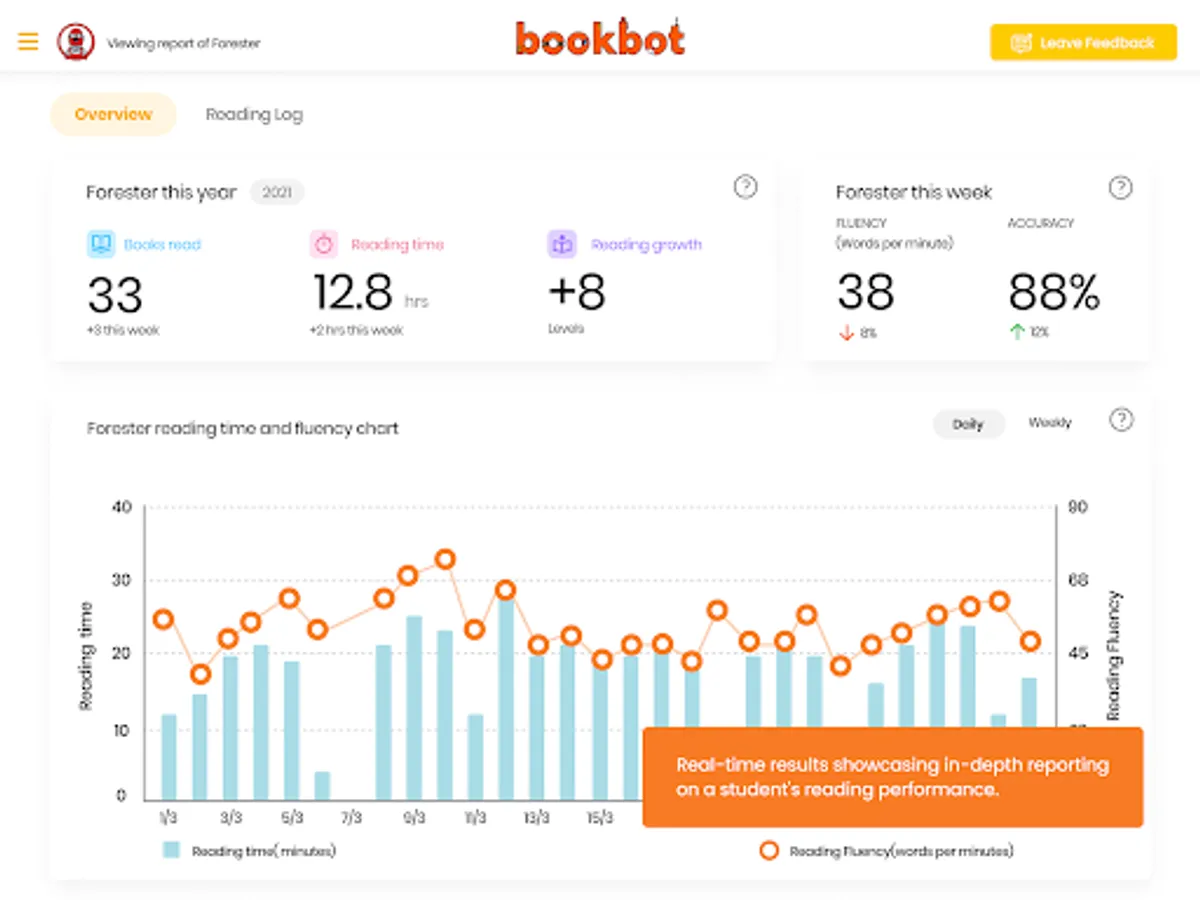Open help for Forester this week

[1121, 188]
